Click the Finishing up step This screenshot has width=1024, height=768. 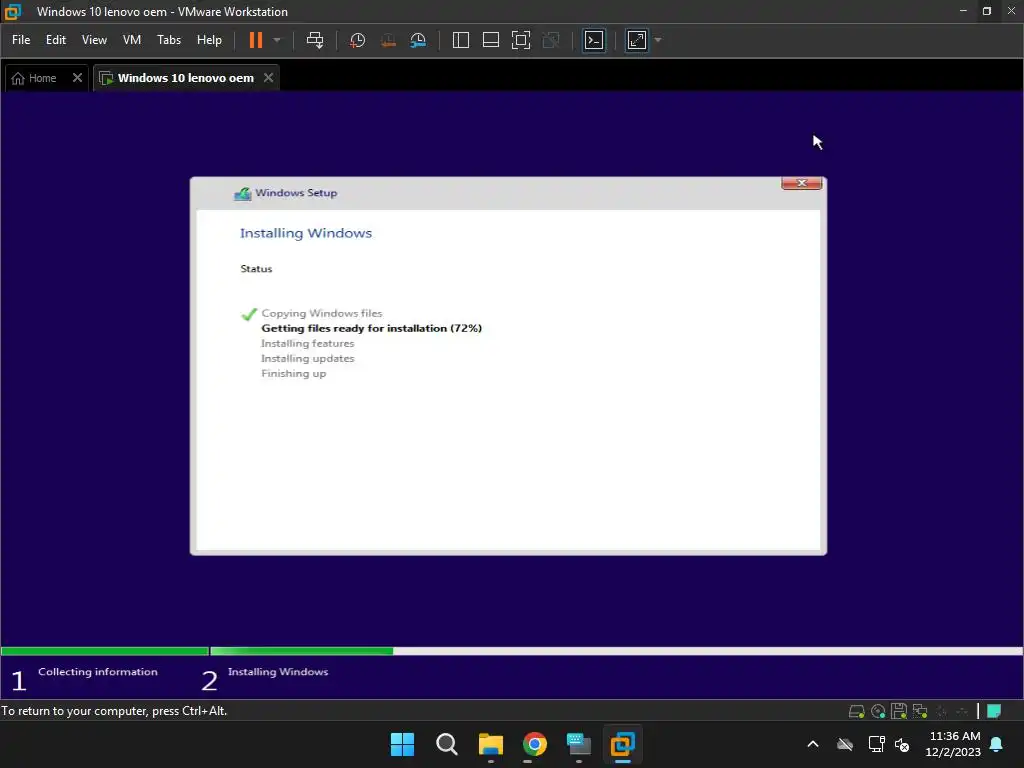(293, 374)
